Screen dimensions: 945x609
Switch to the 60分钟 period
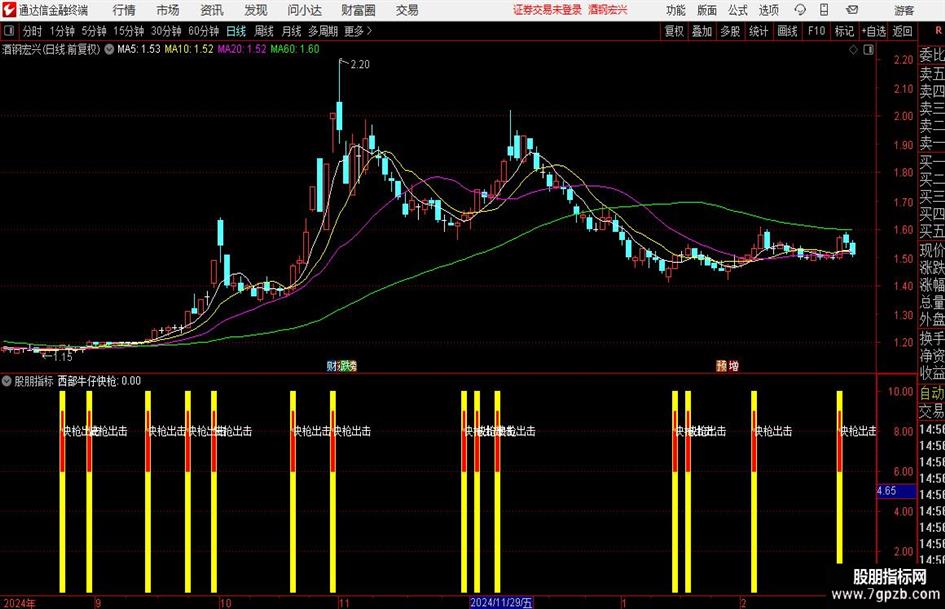tap(203, 31)
